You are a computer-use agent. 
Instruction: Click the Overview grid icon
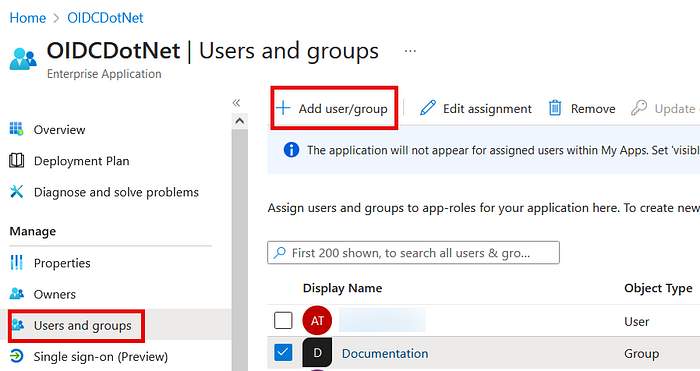tap(17, 129)
